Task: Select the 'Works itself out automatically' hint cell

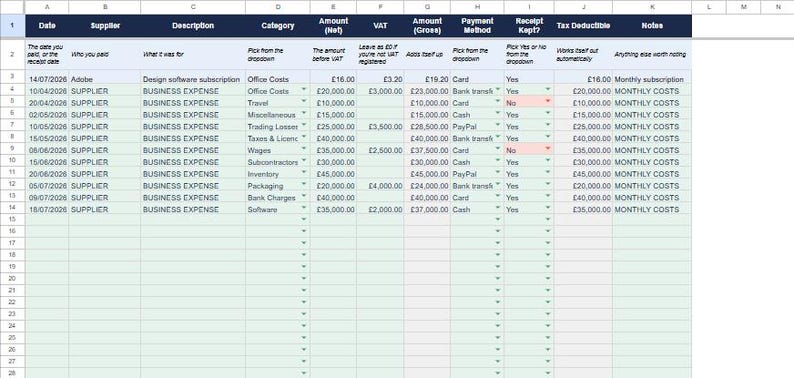Action: (583, 54)
